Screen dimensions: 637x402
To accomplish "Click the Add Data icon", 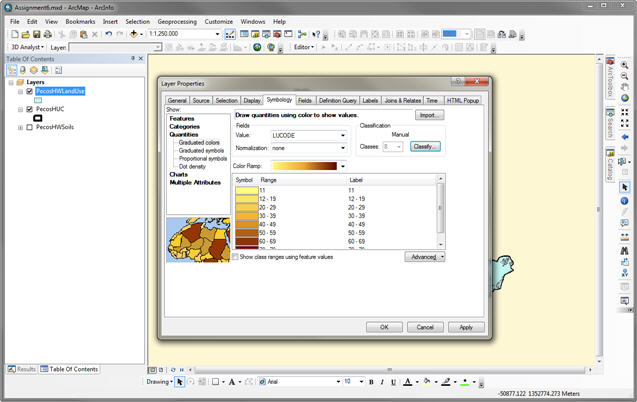I will pyautogui.click(x=133, y=35).
